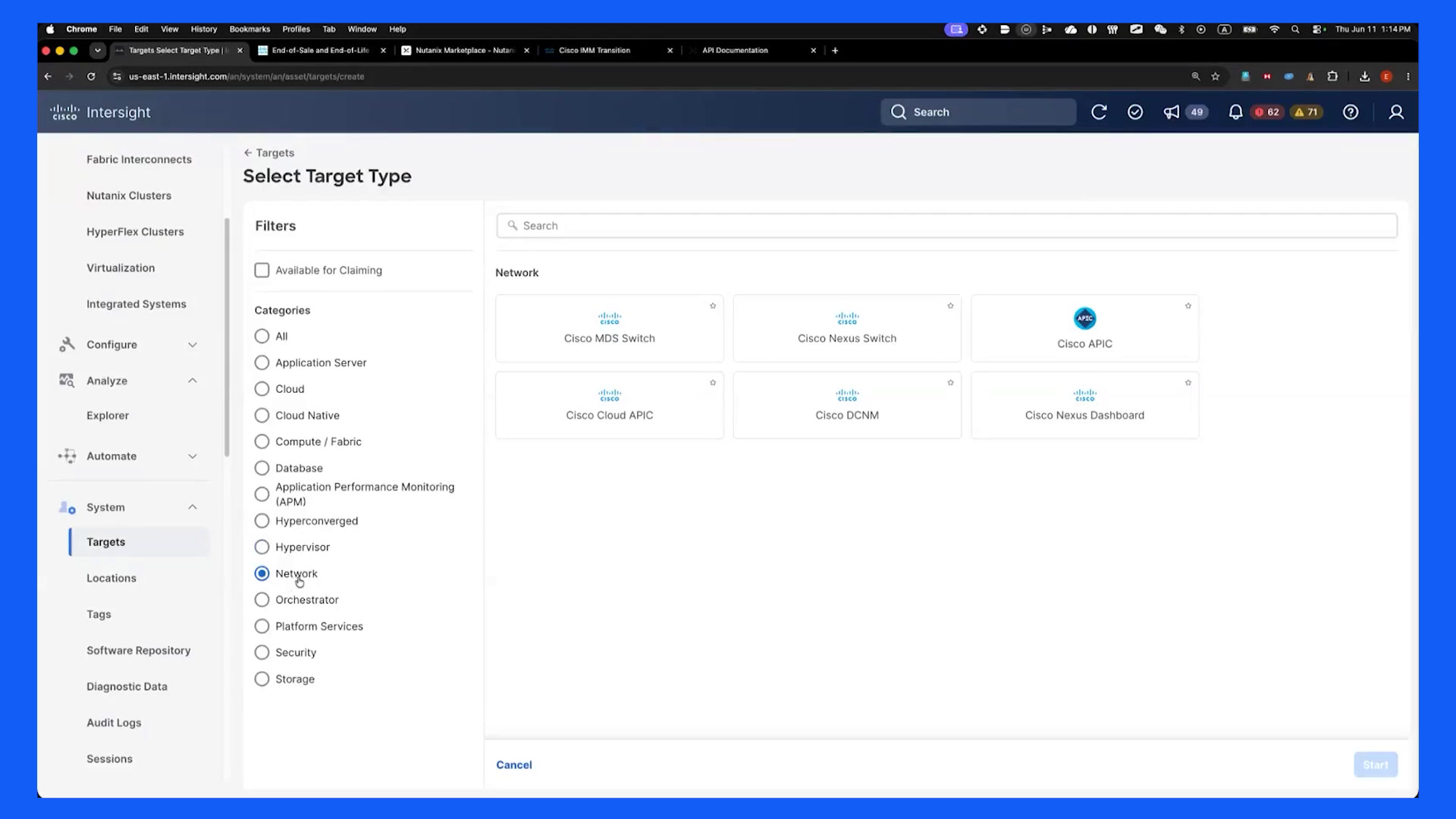Screen dimensions: 1456x819
Task: Open the Bookmarks menu in the menu bar
Action: pyautogui.click(x=249, y=29)
